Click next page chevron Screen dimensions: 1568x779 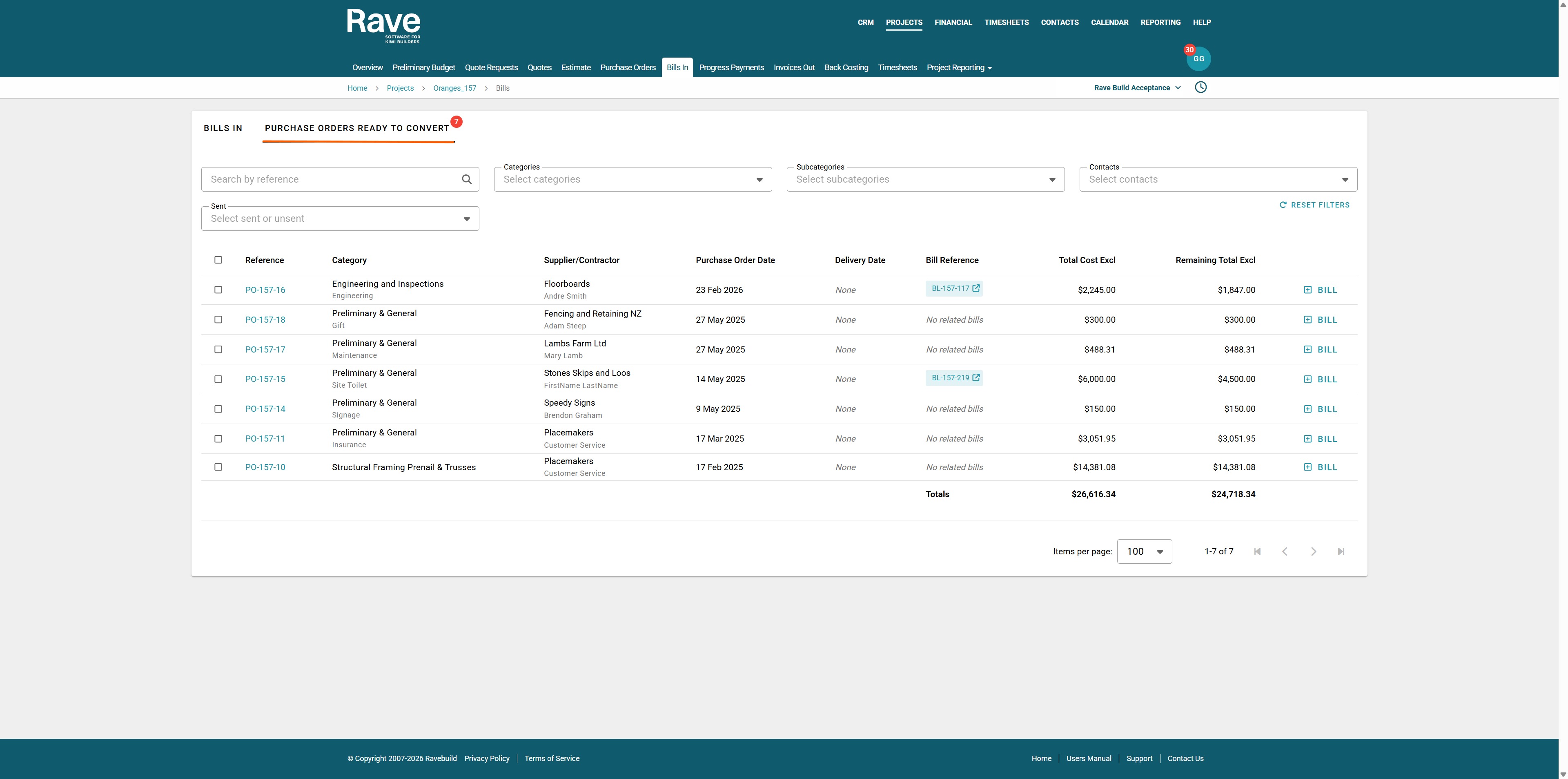click(x=1313, y=551)
